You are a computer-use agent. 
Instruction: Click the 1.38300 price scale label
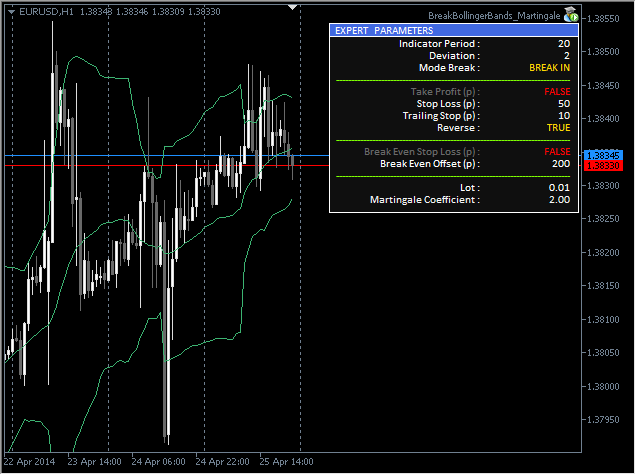(603, 186)
